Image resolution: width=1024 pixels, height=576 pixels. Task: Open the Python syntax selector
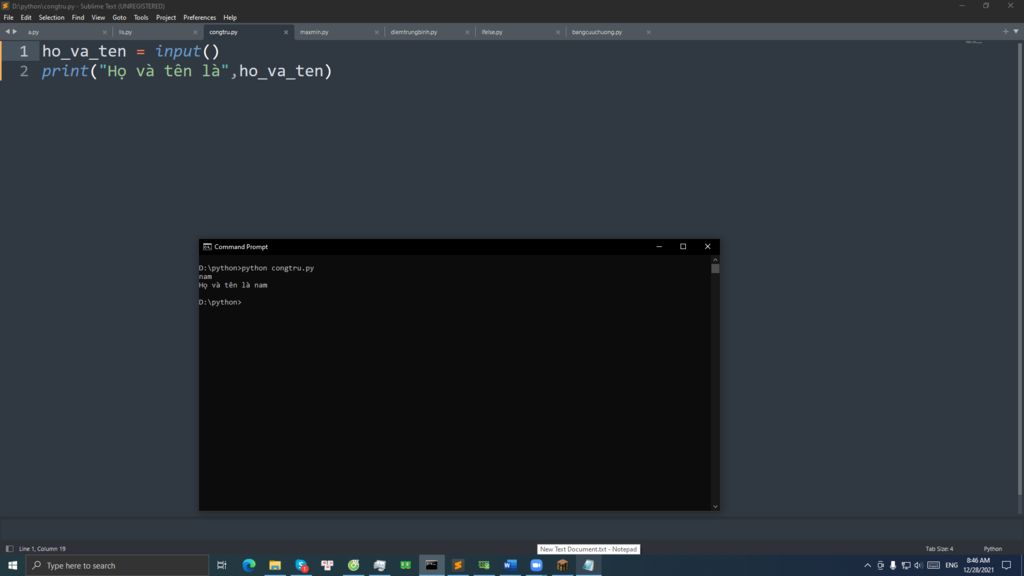pyautogui.click(x=993, y=549)
